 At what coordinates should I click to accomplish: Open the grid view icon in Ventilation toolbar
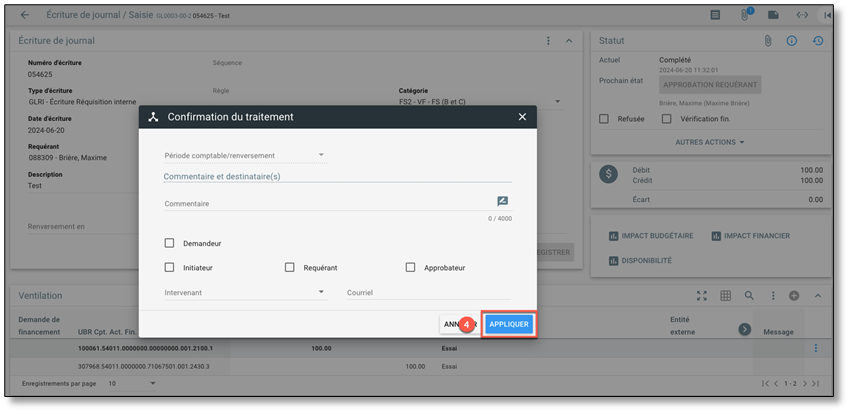[725, 296]
